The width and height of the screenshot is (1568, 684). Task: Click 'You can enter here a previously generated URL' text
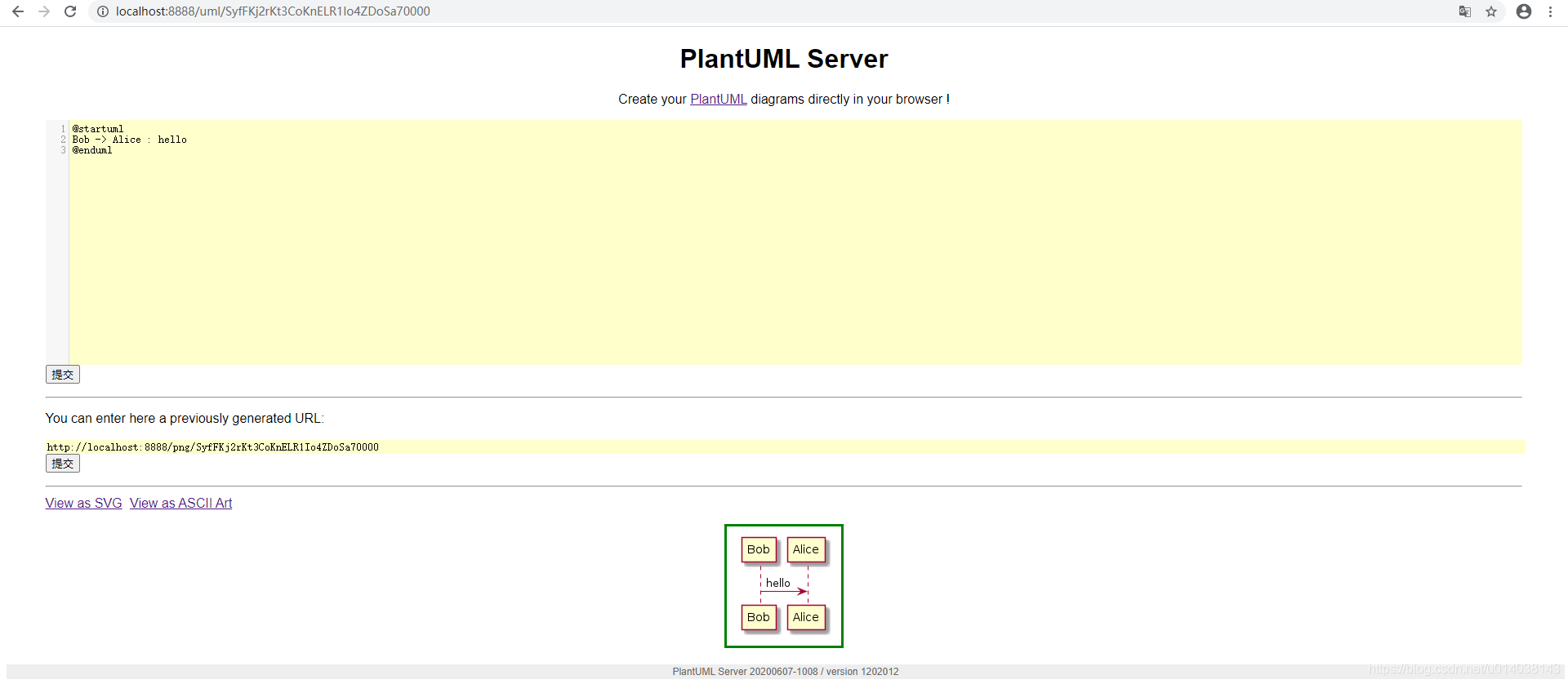click(185, 418)
